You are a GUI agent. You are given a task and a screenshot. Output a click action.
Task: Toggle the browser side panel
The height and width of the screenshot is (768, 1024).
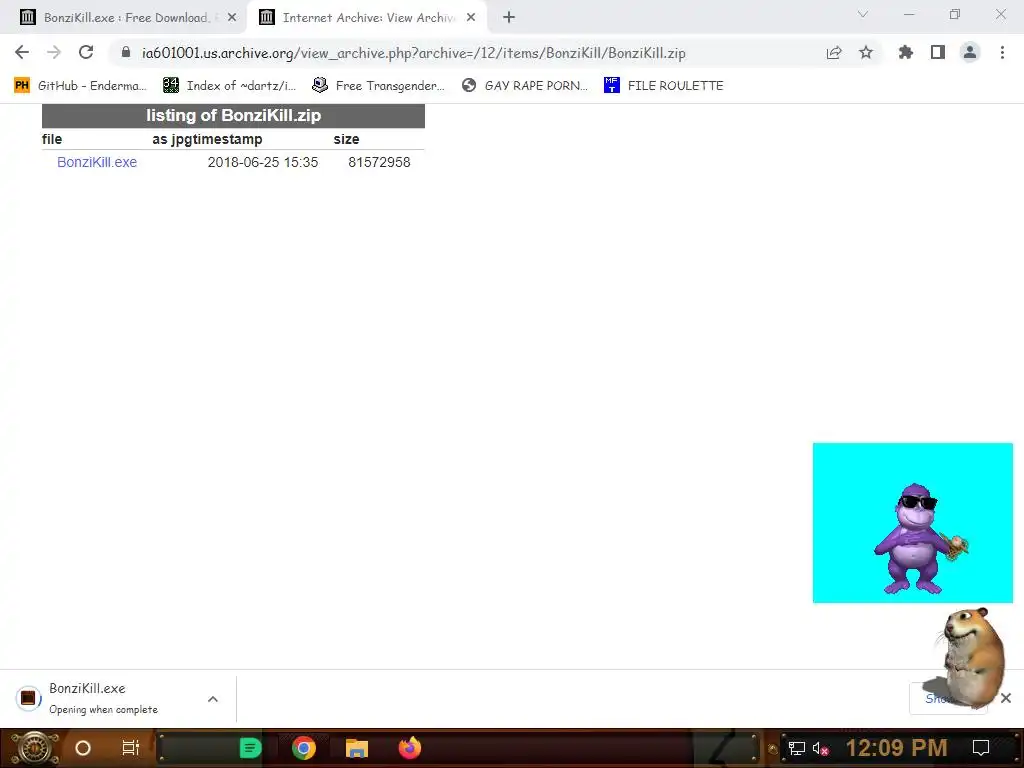coord(938,52)
